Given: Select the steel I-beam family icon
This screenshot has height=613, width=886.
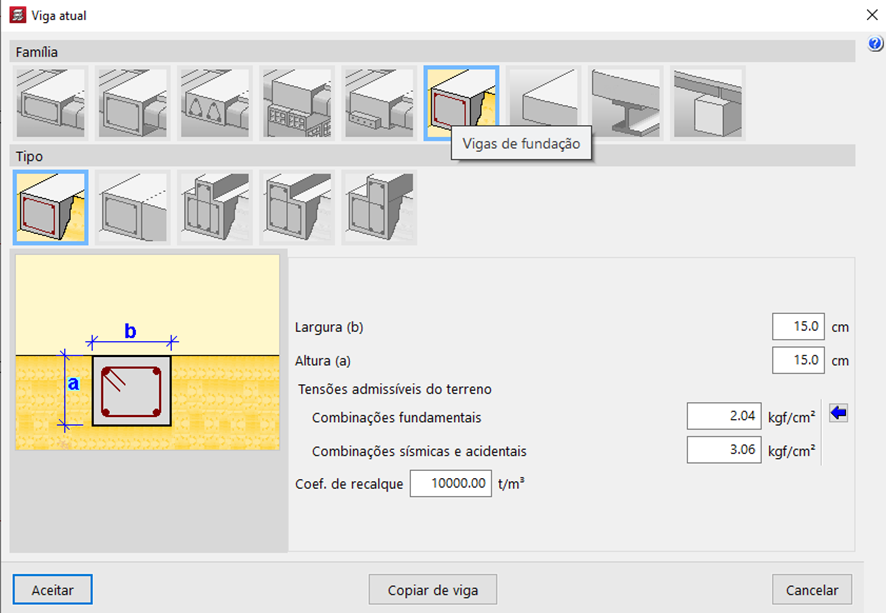Looking at the screenshot, I should tap(626, 103).
